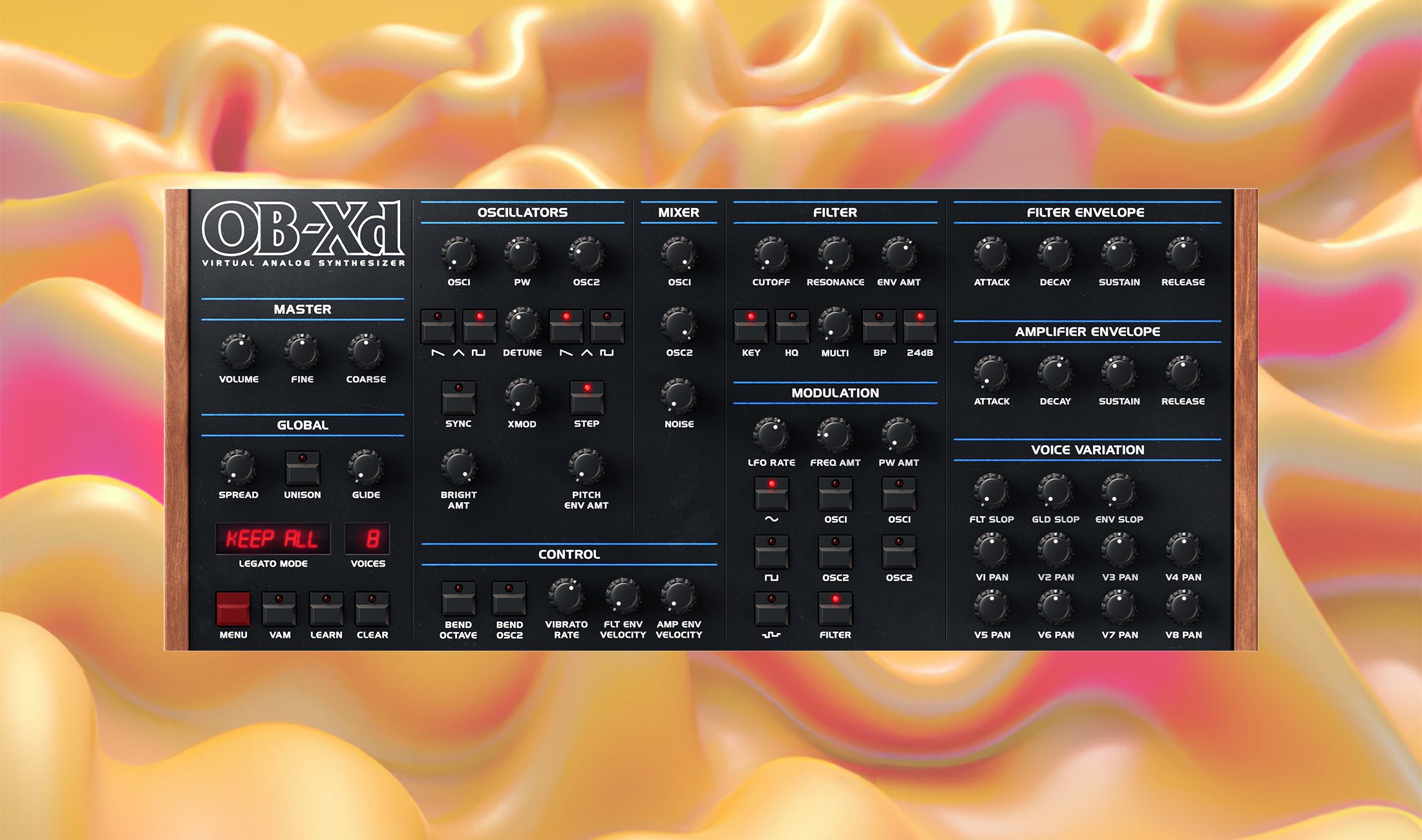Enable the pulse waveform on oscillator 2
This screenshot has width=1422, height=840.
click(x=608, y=328)
